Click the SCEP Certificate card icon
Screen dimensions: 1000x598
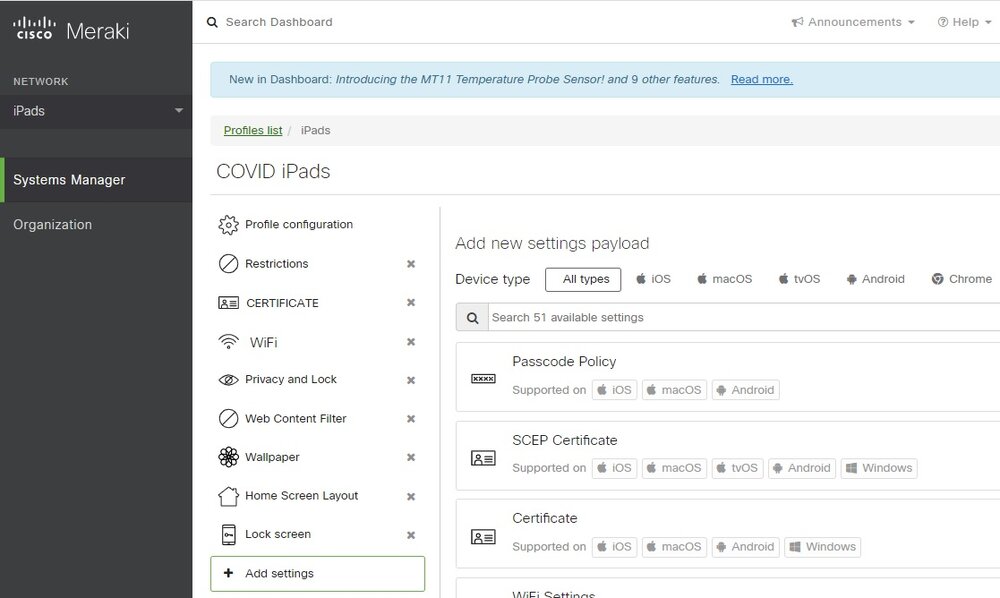(483, 458)
